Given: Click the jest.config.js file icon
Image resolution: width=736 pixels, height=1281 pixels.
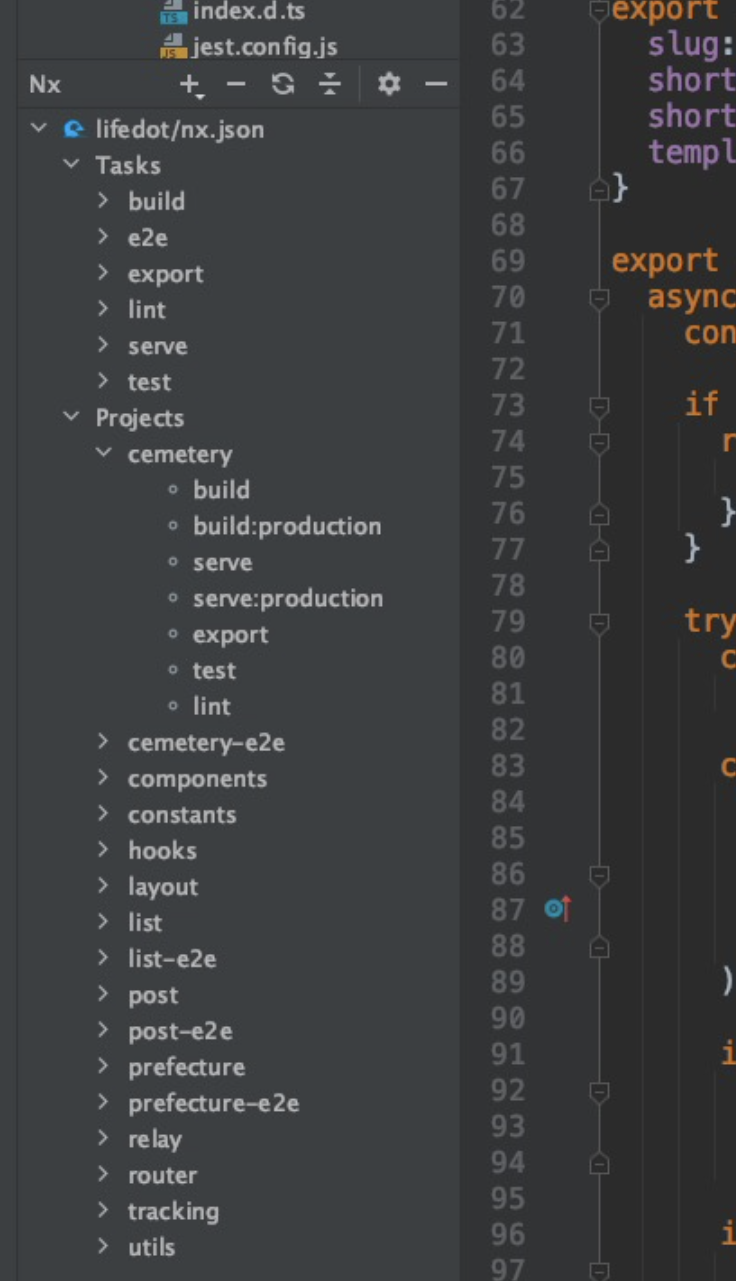Looking at the screenshot, I should tap(174, 47).
